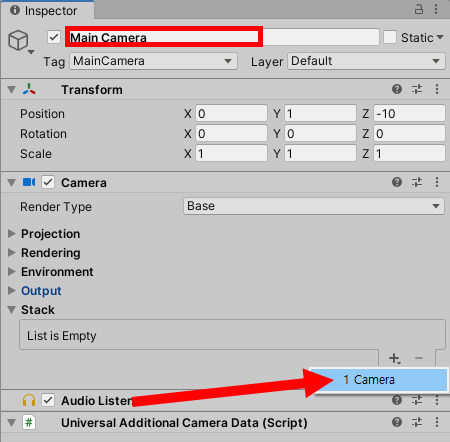The image size is (450, 442).
Task: Collapse the Camera component
Action: [x=12, y=183]
